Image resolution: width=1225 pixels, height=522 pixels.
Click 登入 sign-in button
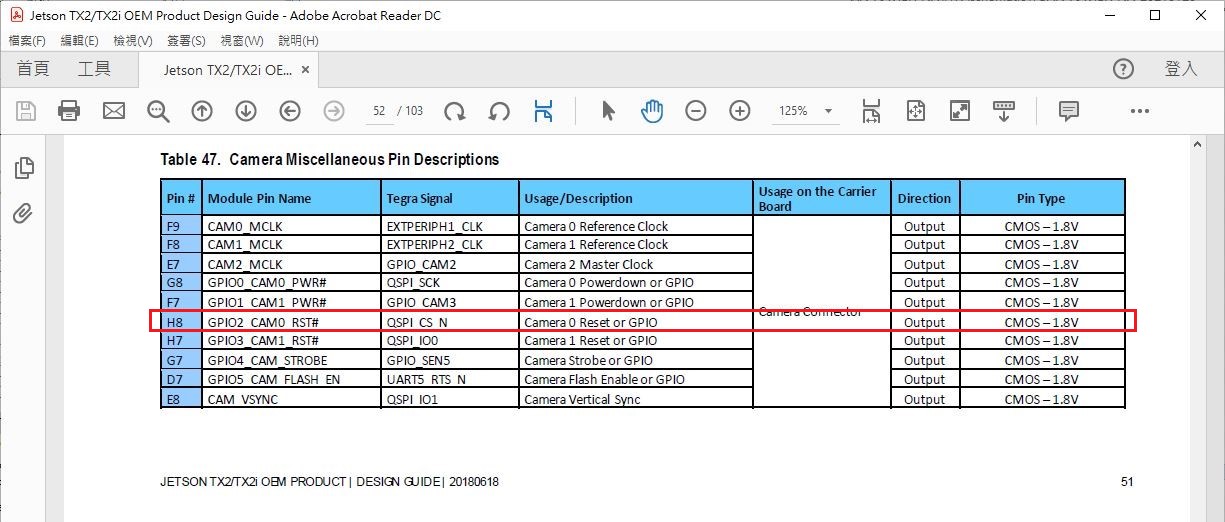[x=1181, y=69]
